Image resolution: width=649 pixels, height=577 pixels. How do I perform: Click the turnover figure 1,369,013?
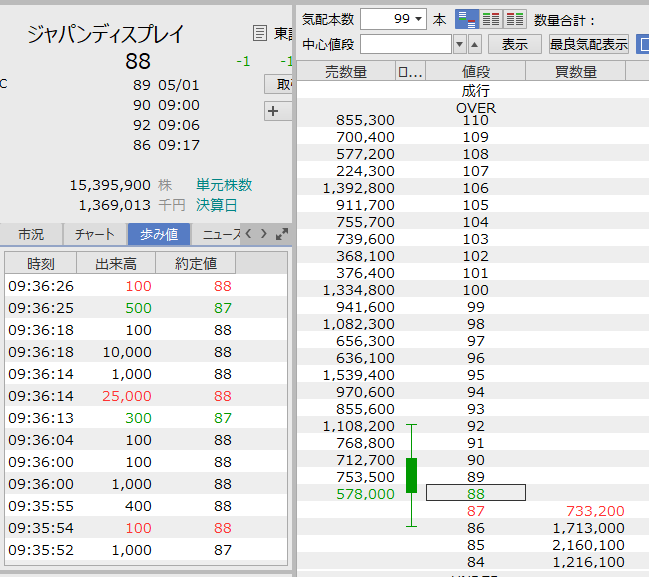[115, 205]
